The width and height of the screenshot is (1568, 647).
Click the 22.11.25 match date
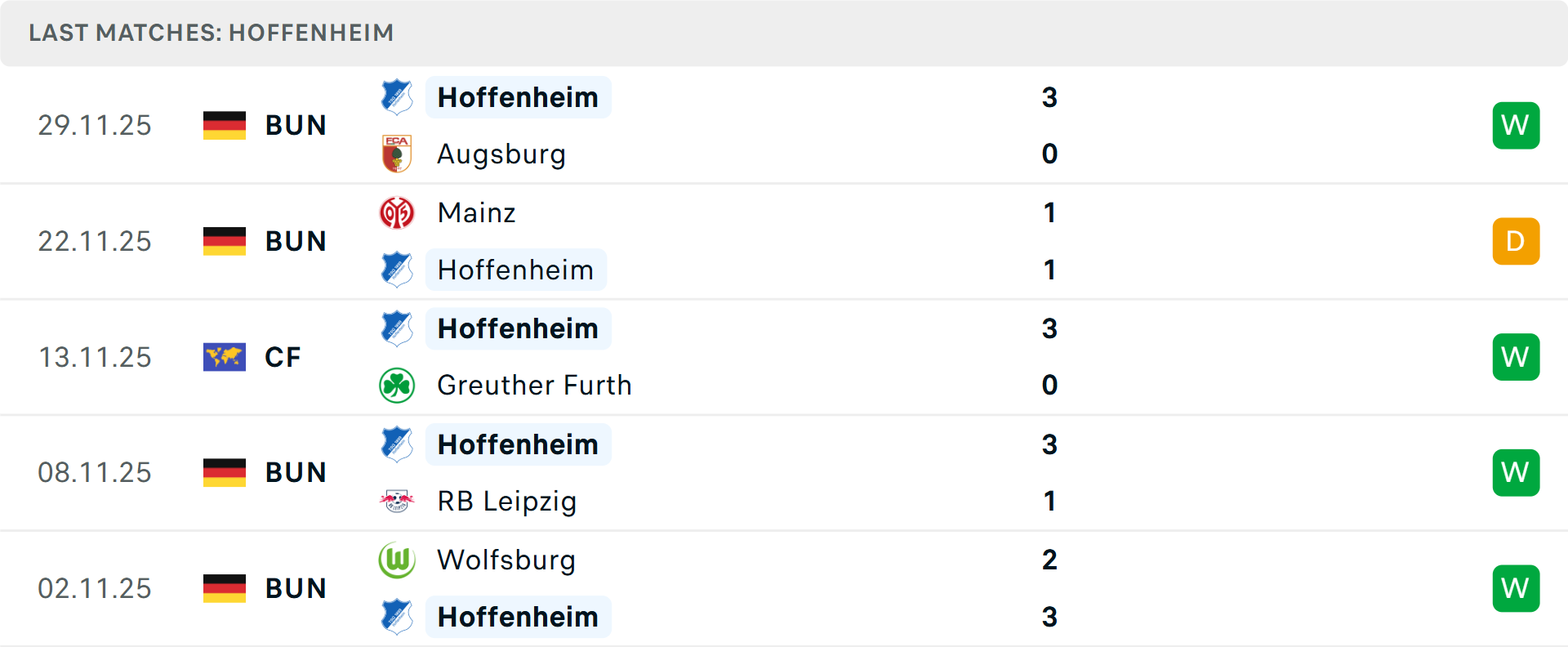point(95,241)
